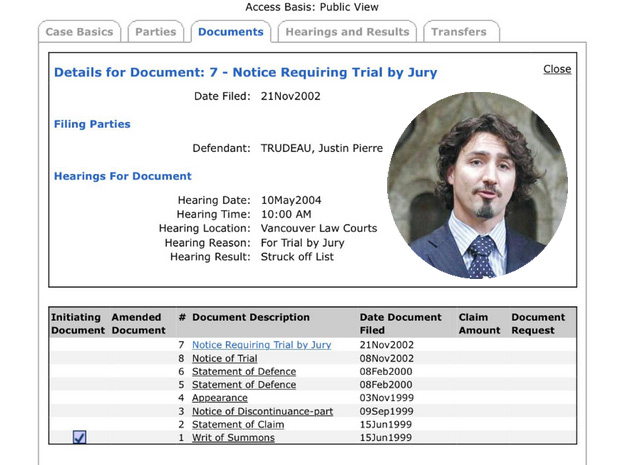
Task: Open Notice Requiring Trial by Jury link
Action: pos(261,345)
